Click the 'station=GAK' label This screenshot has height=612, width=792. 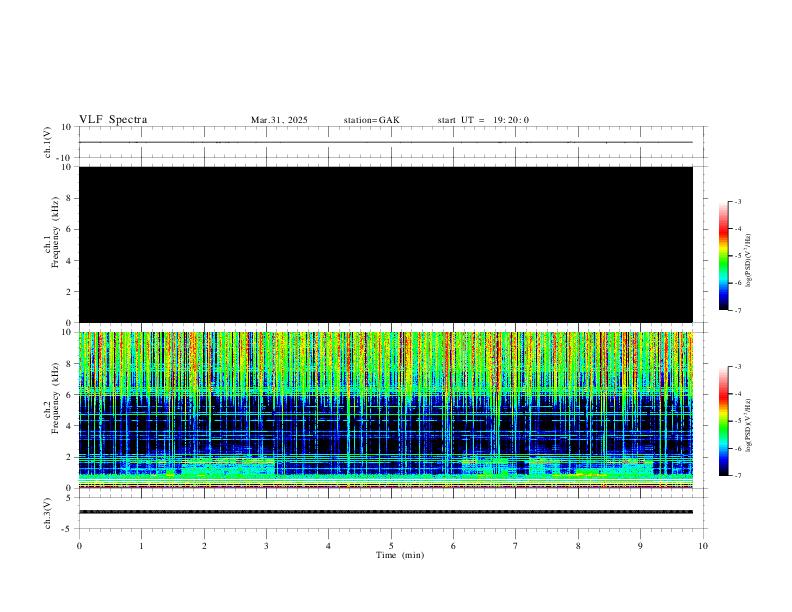tap(372, 120)
